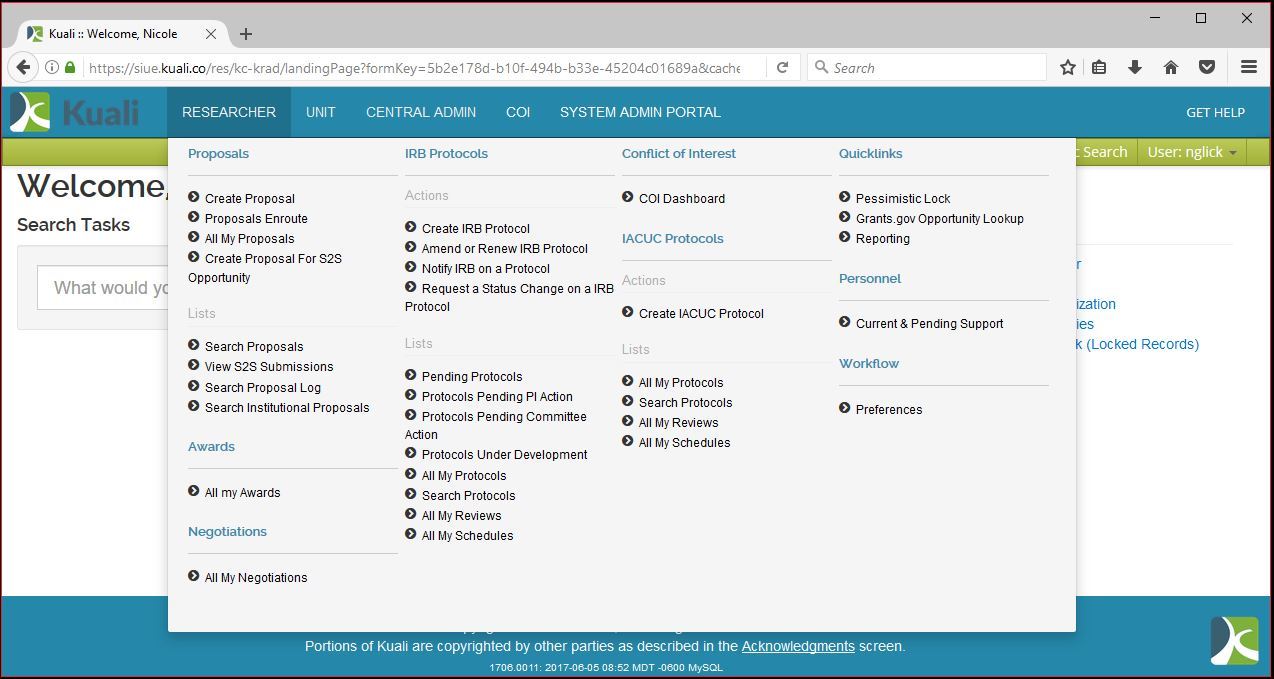Screen dimensions: 1274x679
Task: Open the SYSTEM ADMIN PORTAL menu
Action: [x=640, y=112]
